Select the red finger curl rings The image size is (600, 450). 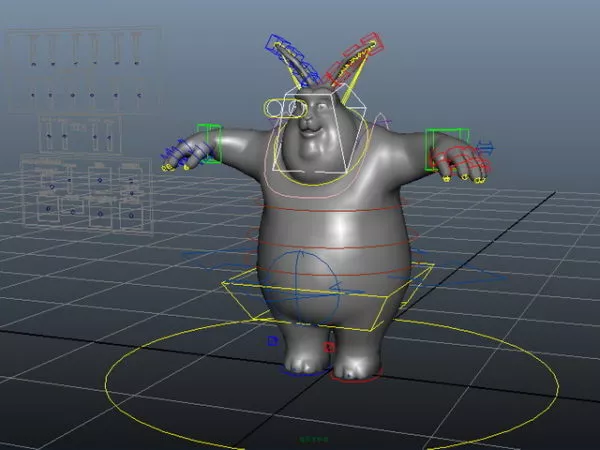click(461, 161)
